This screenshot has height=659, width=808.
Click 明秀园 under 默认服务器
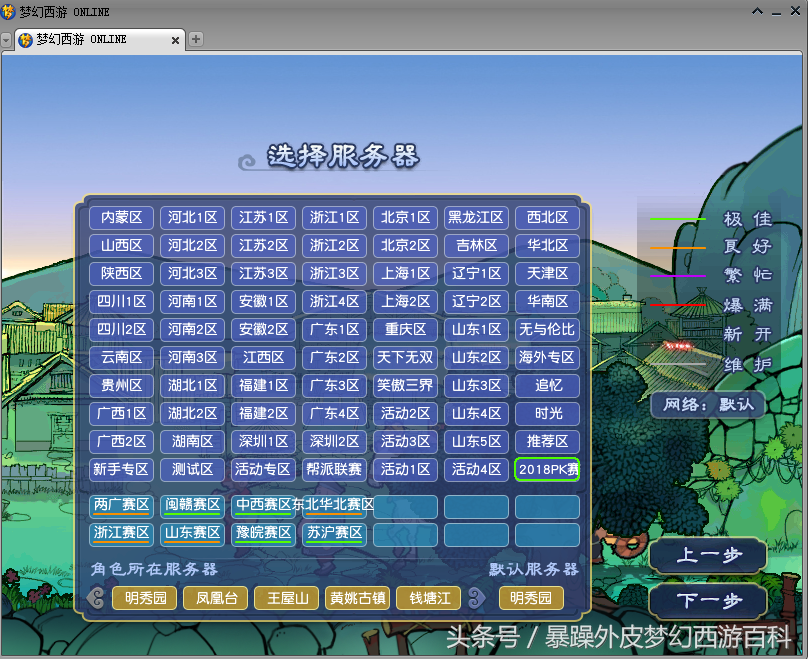point(531,598)
